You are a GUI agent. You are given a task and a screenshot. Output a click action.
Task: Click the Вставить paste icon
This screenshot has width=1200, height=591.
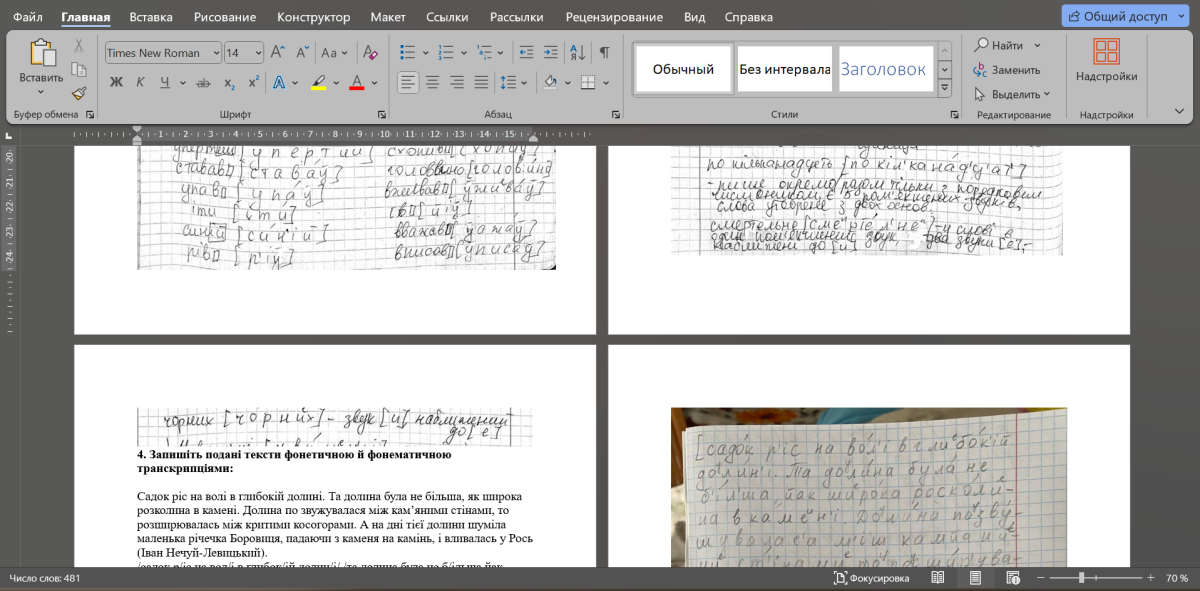click(41, 55)
